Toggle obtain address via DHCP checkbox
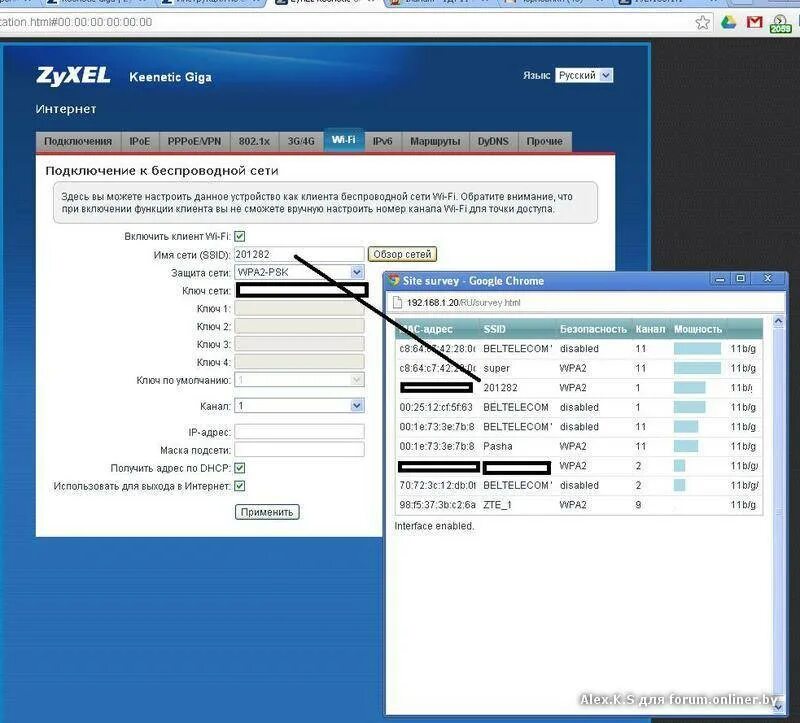Viewport: 800px width, 723px height. pos(239,468)
